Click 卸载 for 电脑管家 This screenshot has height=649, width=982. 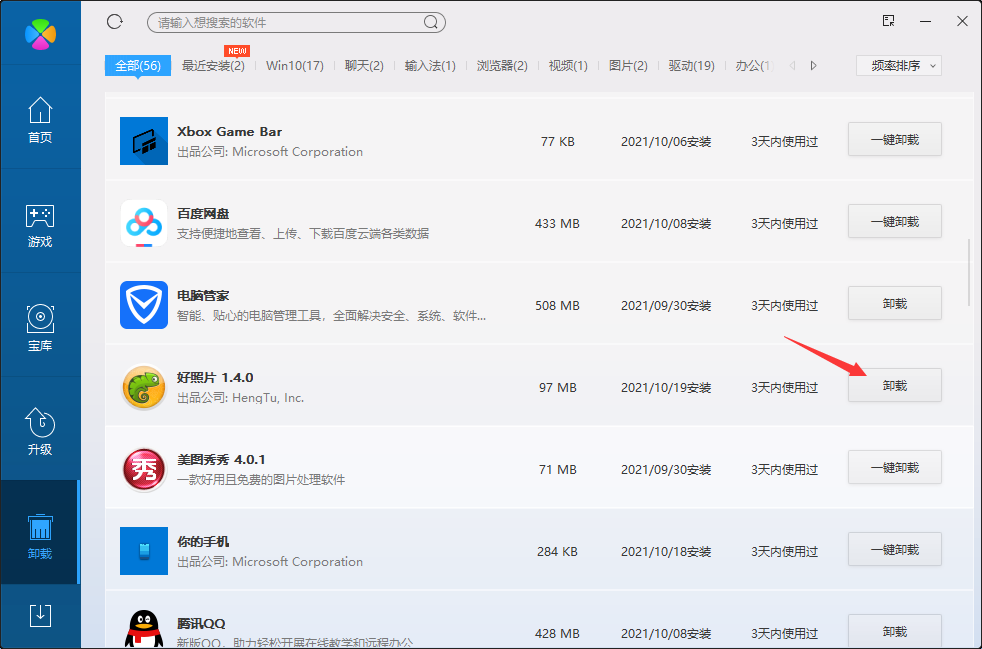coord(895,304)
